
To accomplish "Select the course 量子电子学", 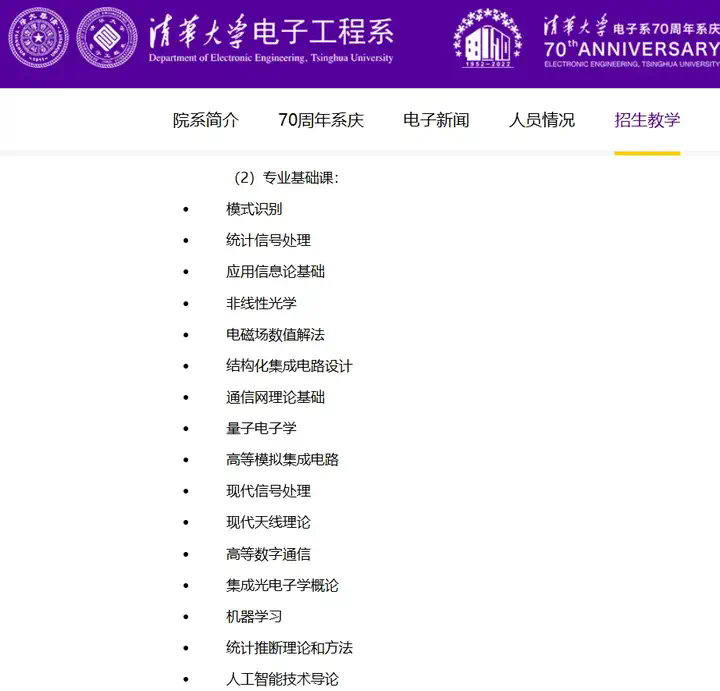I will click(261, 428).
